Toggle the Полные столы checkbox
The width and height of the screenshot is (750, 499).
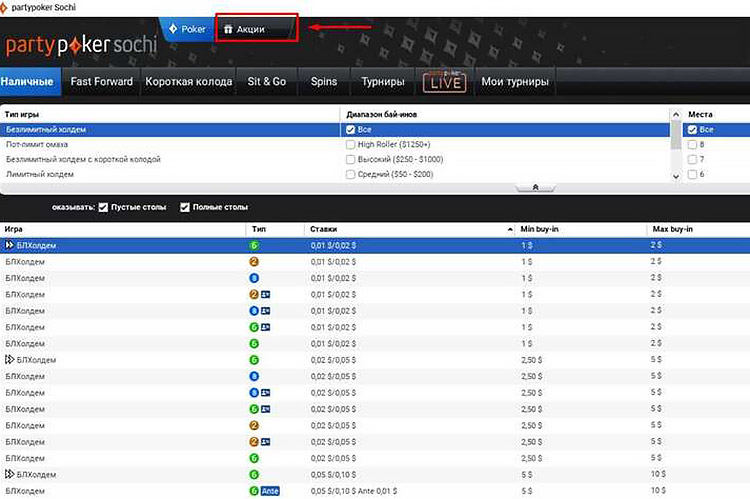(x=185, y=207)
